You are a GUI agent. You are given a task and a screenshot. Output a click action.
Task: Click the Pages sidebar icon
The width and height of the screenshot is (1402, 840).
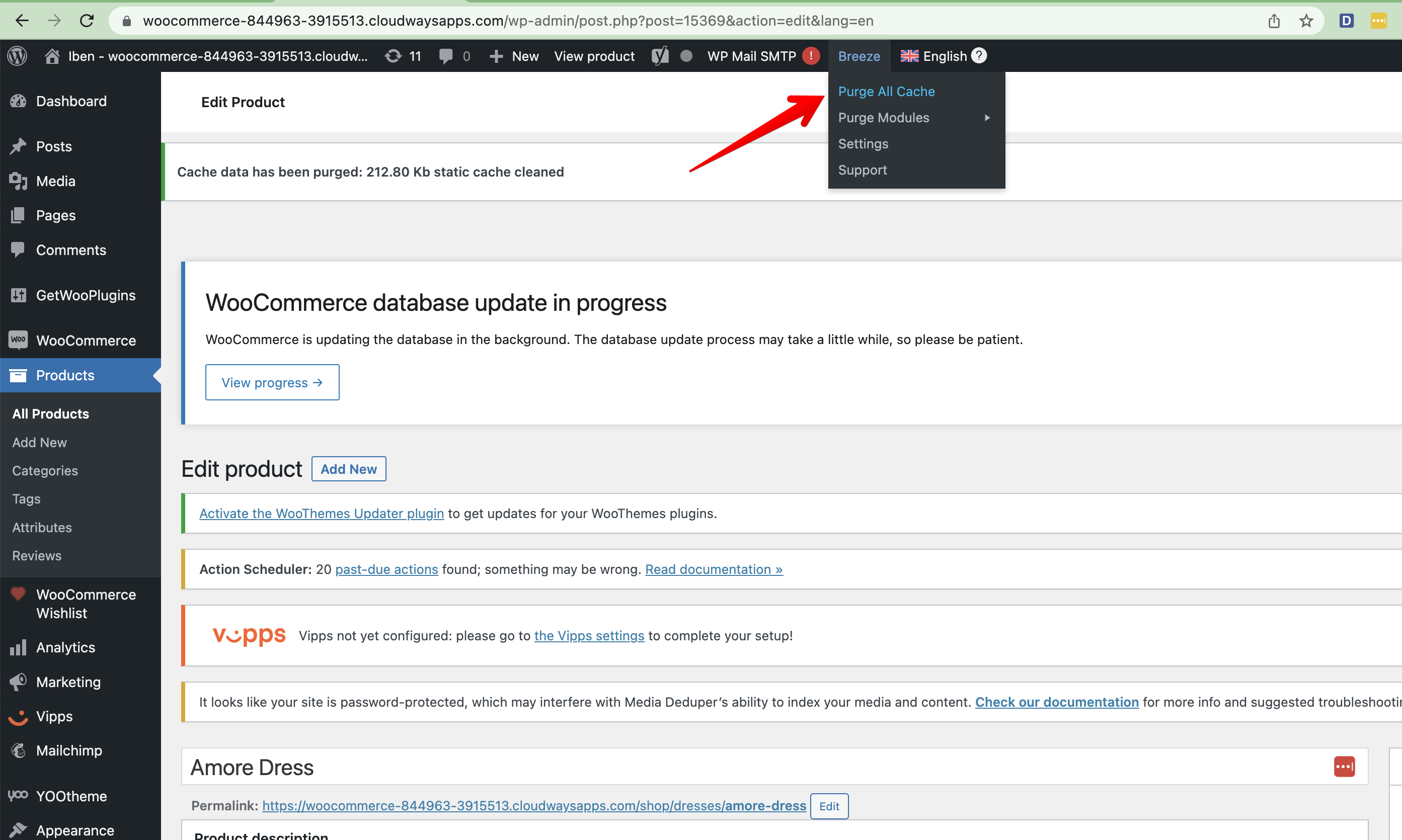click(18, 215)
